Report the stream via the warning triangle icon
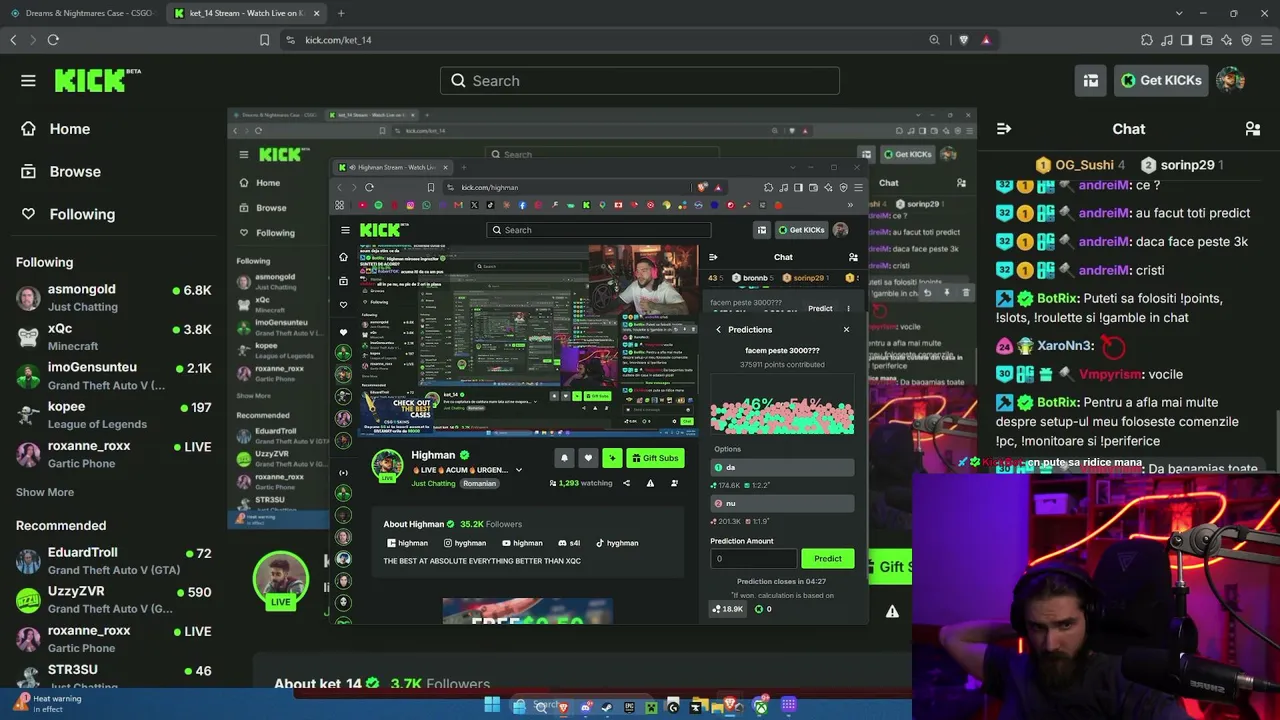Viewport: 1280px width, 720px height. pyautogui.click(x=892, y=612)
